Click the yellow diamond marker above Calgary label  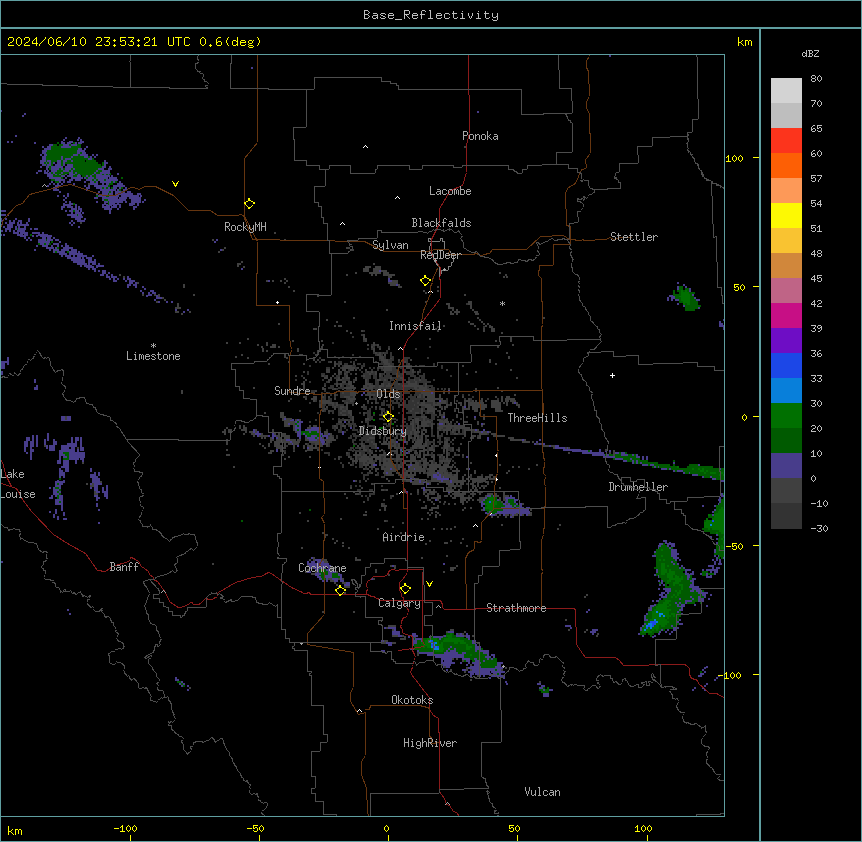click(x=405, y=589)
